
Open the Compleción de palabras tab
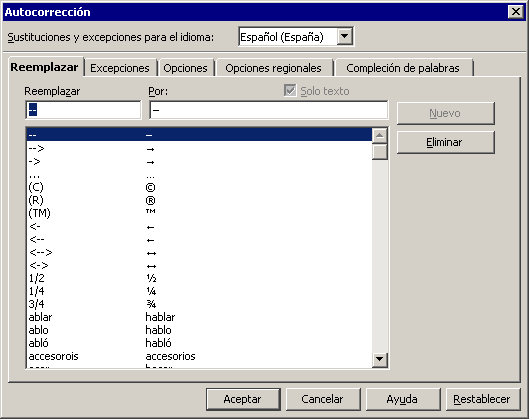point(403,68)
